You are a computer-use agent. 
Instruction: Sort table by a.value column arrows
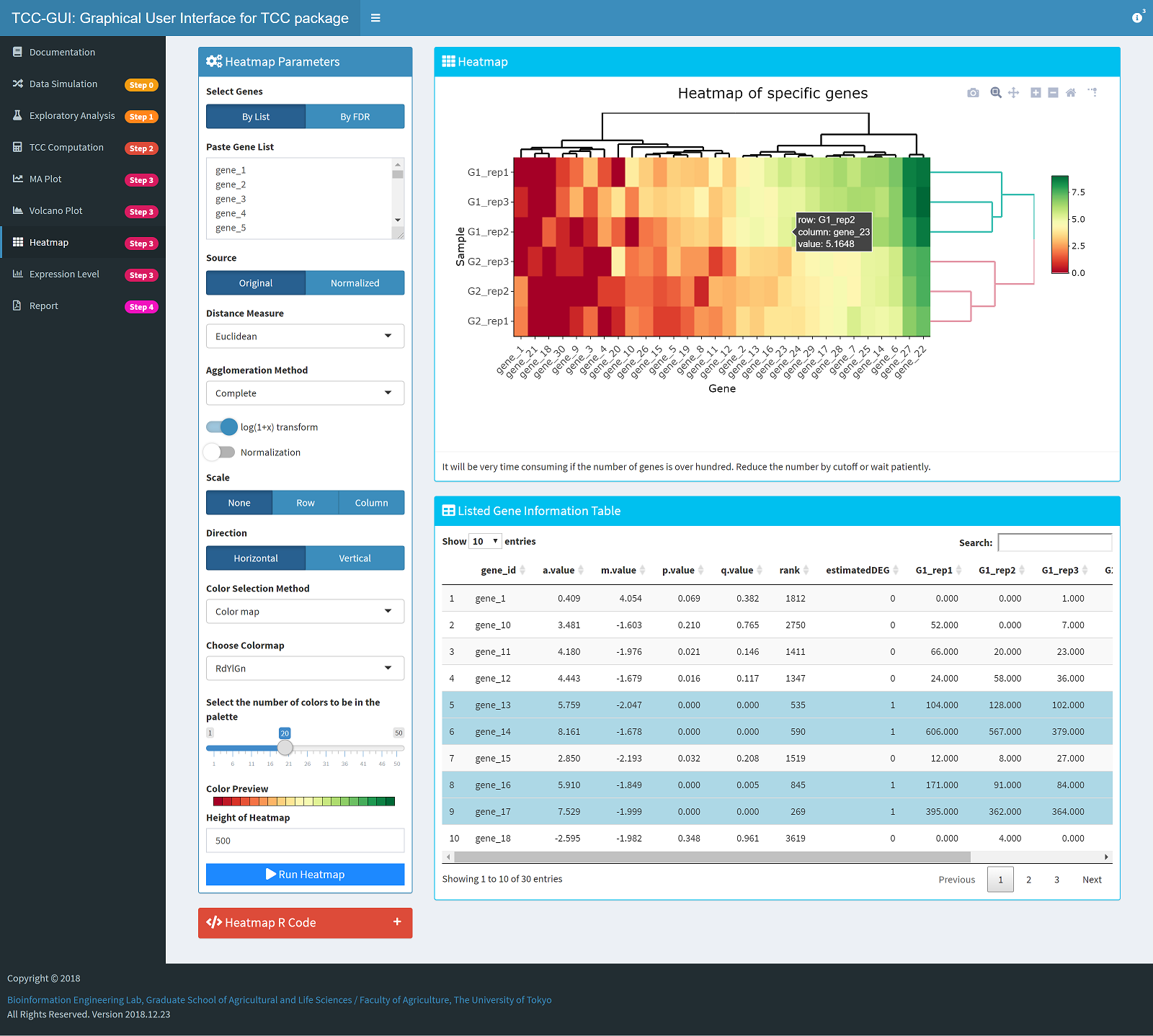[581, 570]
